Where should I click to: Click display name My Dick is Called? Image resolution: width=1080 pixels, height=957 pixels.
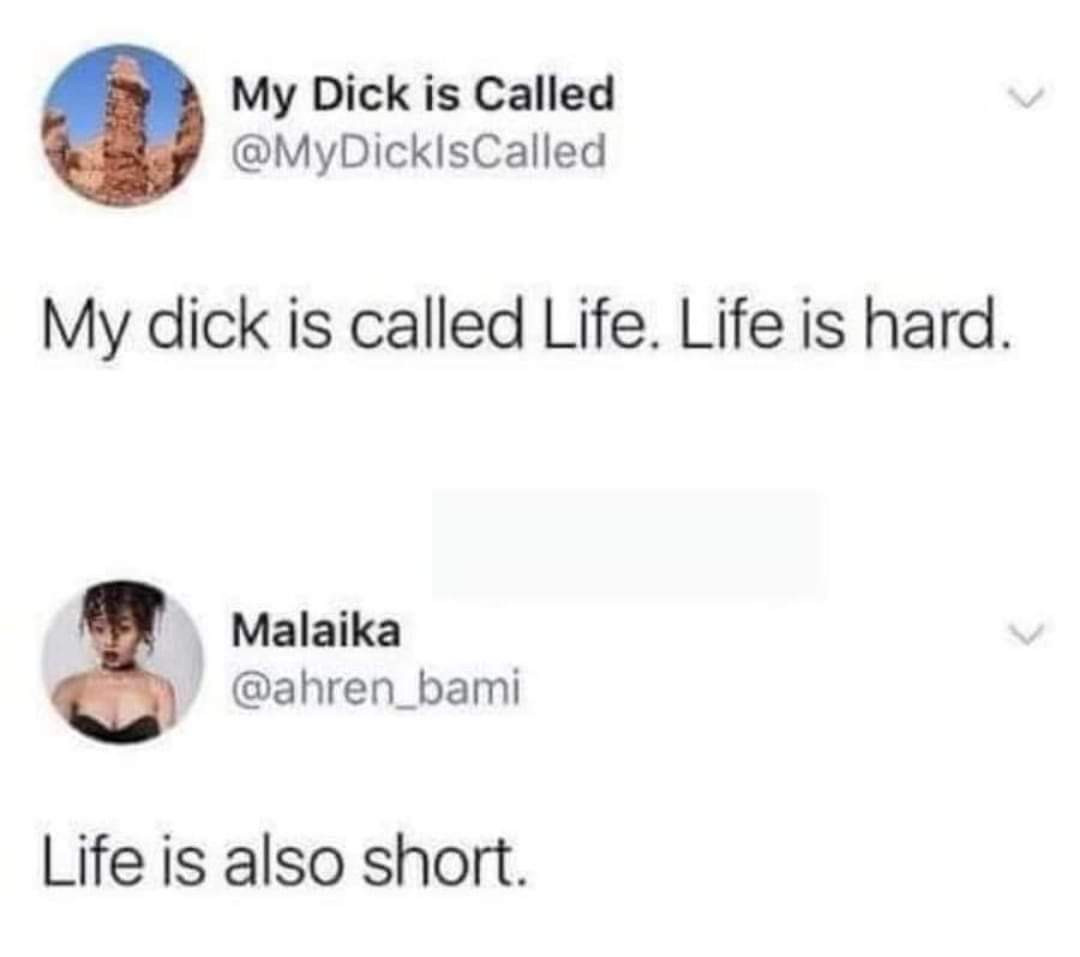[422, 94]
